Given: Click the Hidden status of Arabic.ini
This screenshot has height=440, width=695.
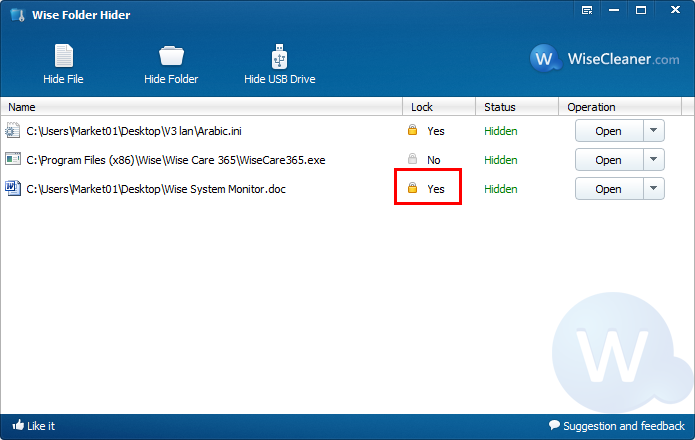Looking at the screenshot, I should click(x=500, y=131).
